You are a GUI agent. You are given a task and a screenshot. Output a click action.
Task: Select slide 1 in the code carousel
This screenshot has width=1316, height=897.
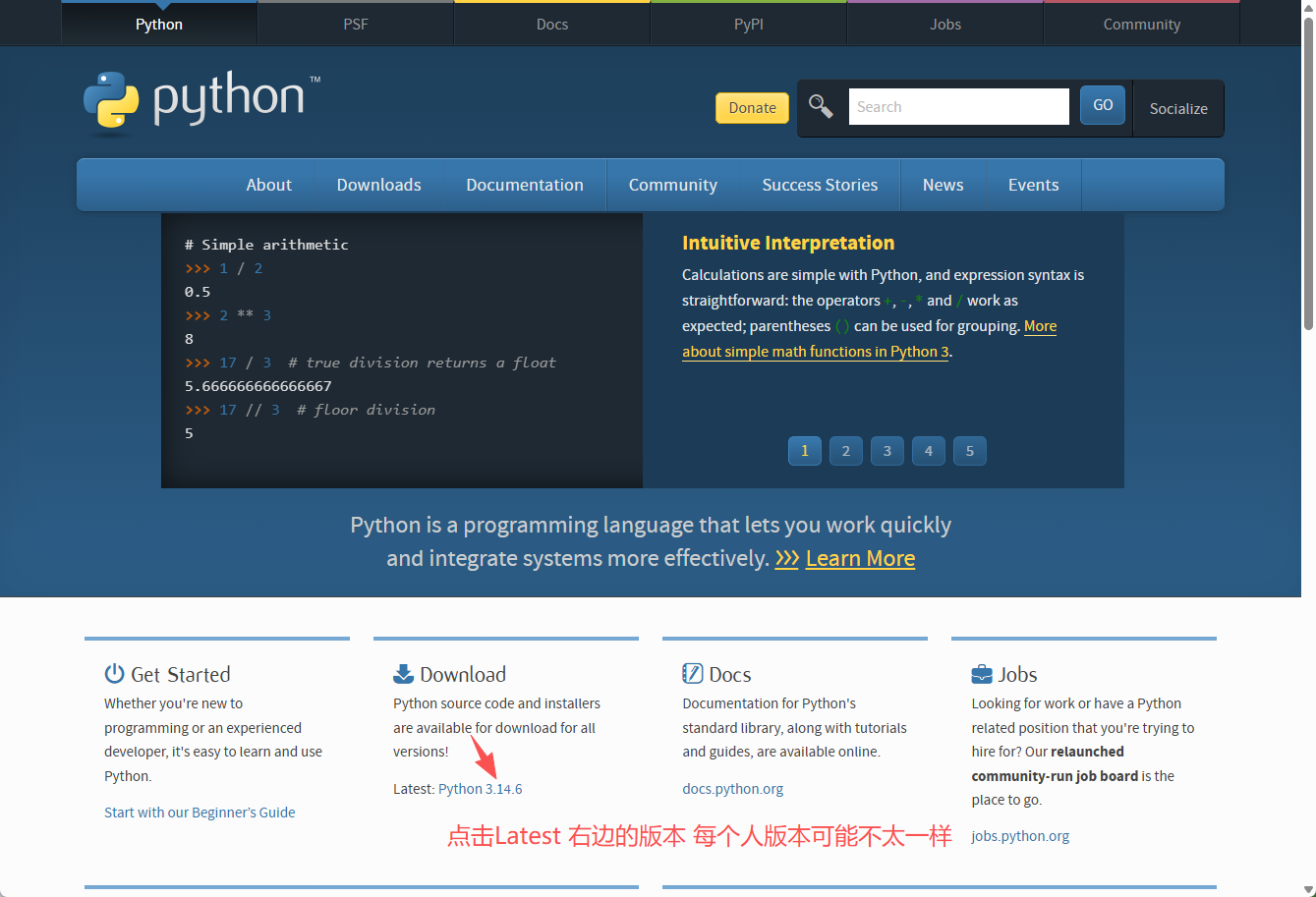804,451
